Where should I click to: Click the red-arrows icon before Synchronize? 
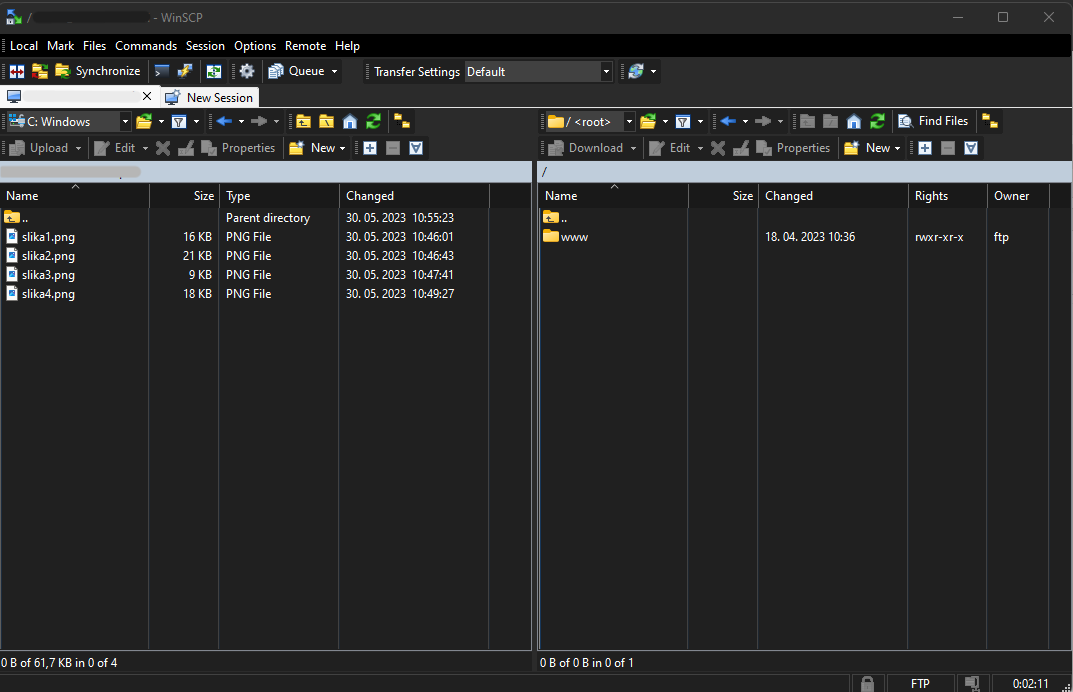point(17,71)
